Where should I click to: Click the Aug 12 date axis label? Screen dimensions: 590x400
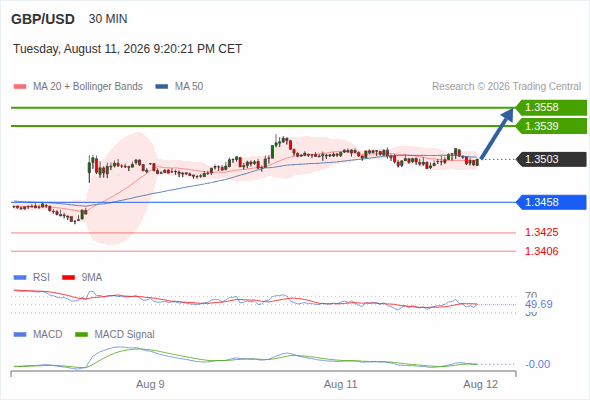481,385
